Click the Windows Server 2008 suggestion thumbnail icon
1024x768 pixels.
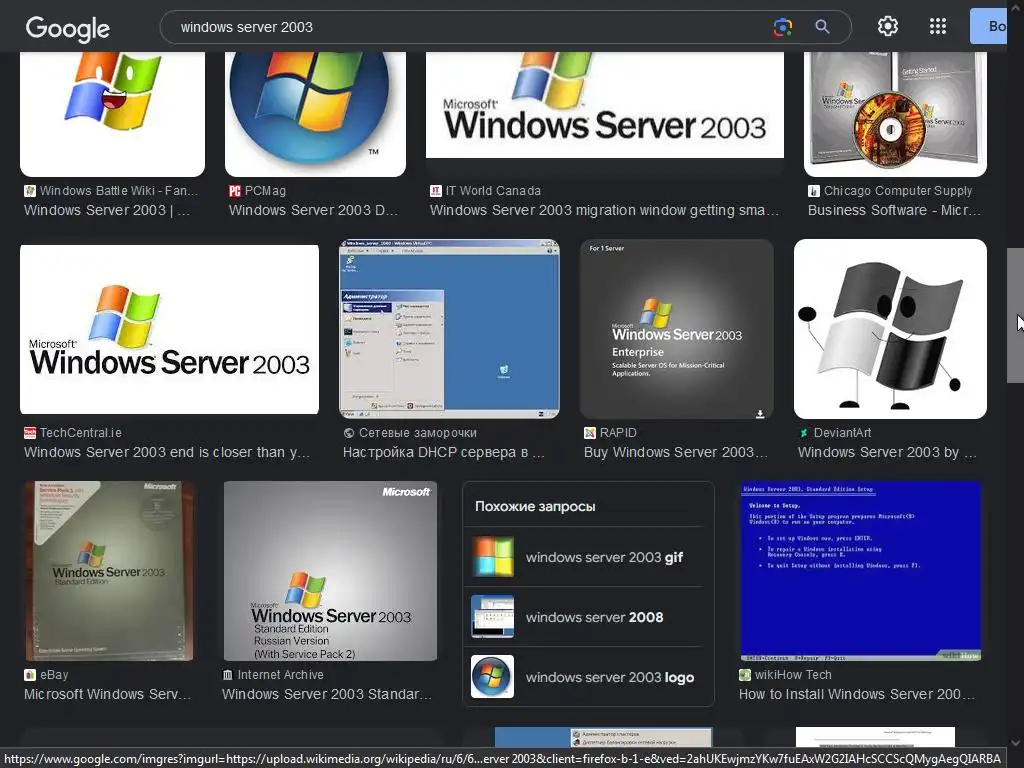pos(492,616)
